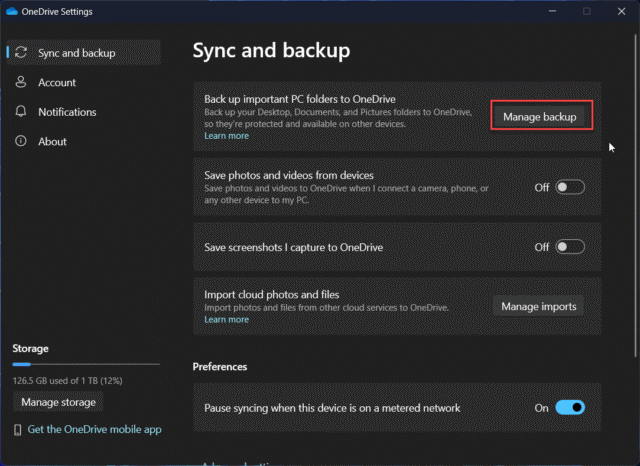Click the storage usage progress bar

point(86,364)
